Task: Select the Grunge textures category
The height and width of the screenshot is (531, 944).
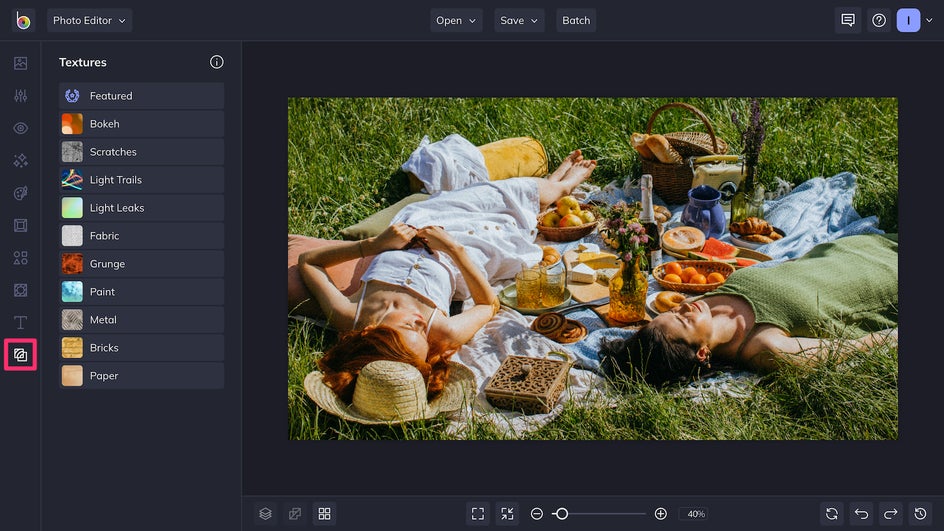Action: (x=141, y=264)
